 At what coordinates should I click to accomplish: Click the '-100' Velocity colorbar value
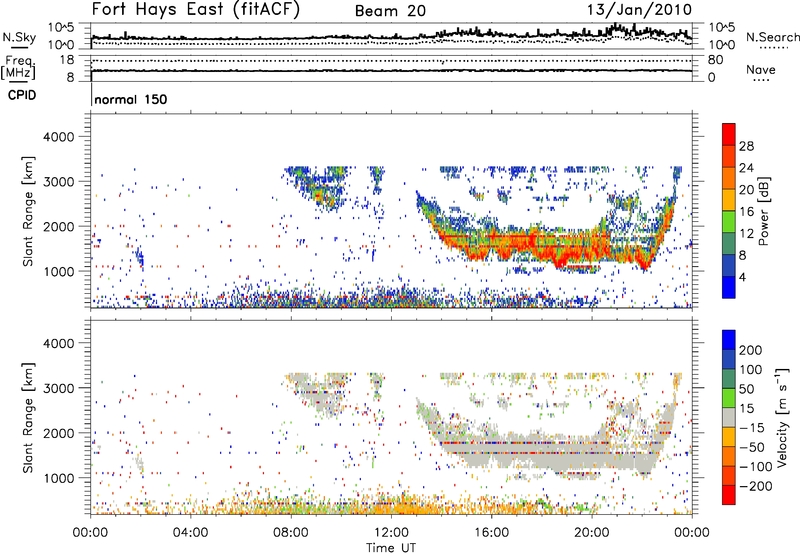pos(756,467)
